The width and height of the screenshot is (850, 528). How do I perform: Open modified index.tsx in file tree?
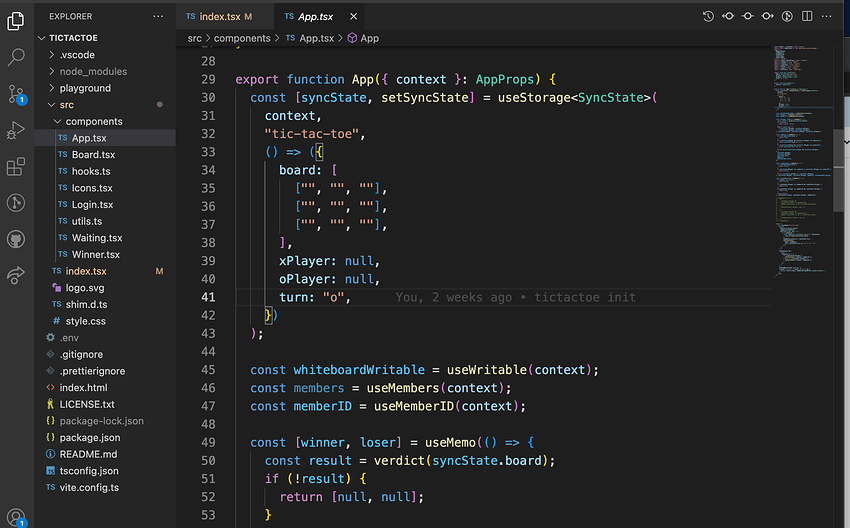(105, 271)
